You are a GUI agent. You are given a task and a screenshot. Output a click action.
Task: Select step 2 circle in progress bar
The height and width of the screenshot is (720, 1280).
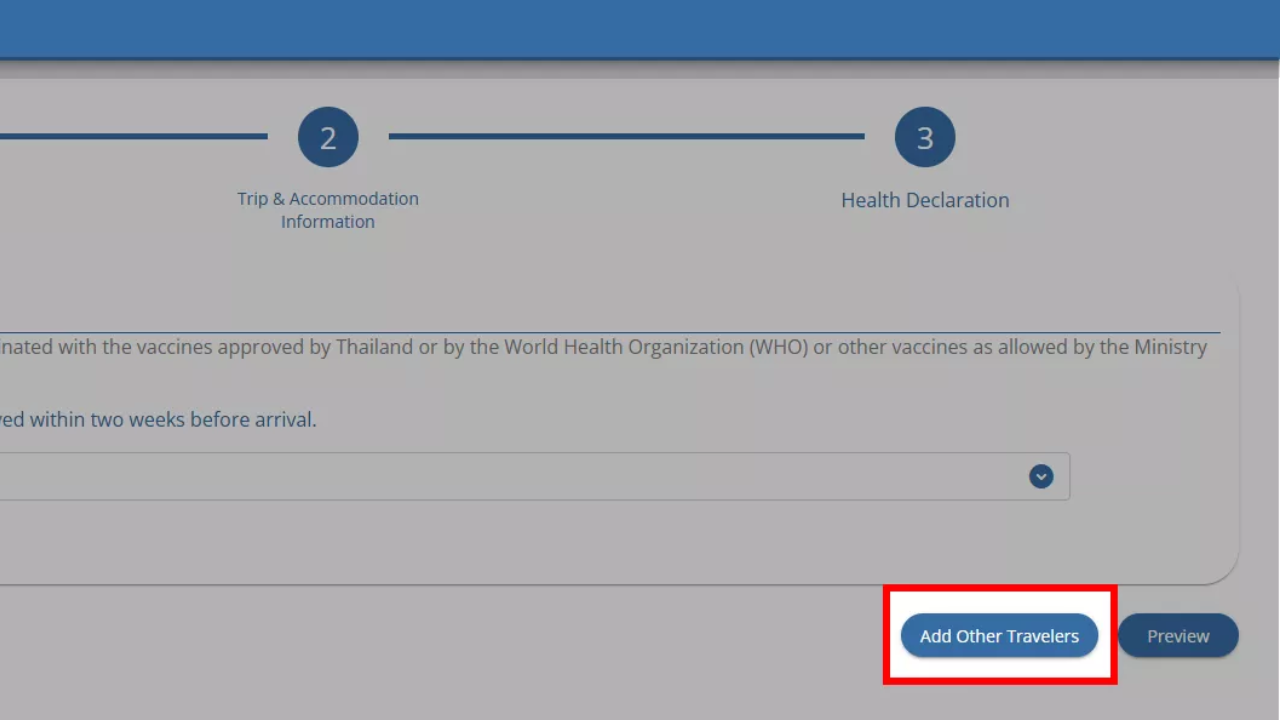(328, 137)
